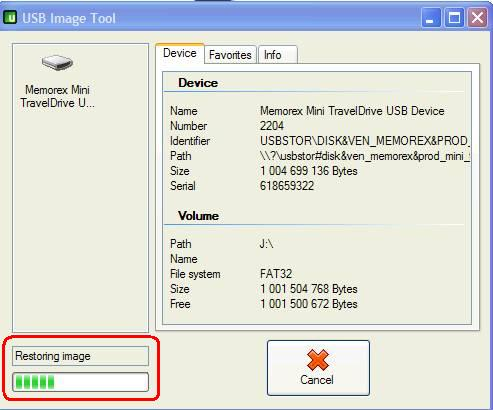Click the Volume section header
This screenshot has height=410, width=493.
(x=198, y=216)
